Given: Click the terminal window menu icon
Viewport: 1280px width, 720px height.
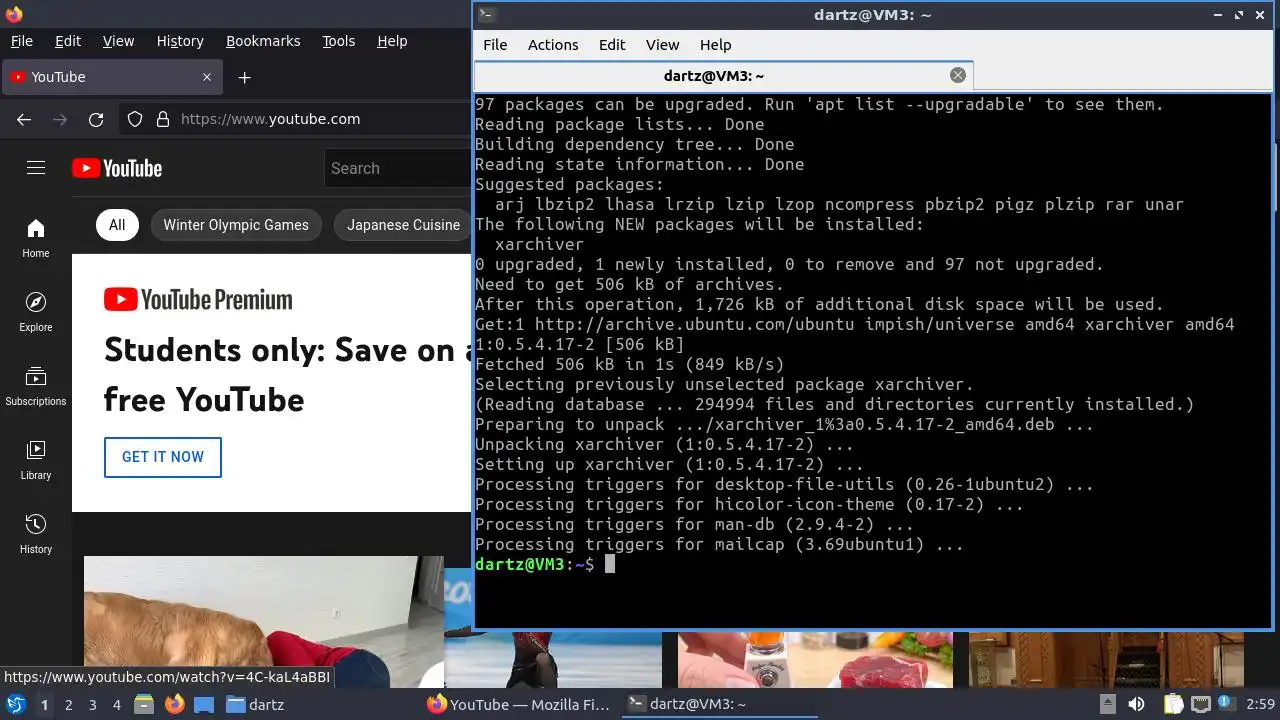Looking at the screenshot, I should 486,14.
